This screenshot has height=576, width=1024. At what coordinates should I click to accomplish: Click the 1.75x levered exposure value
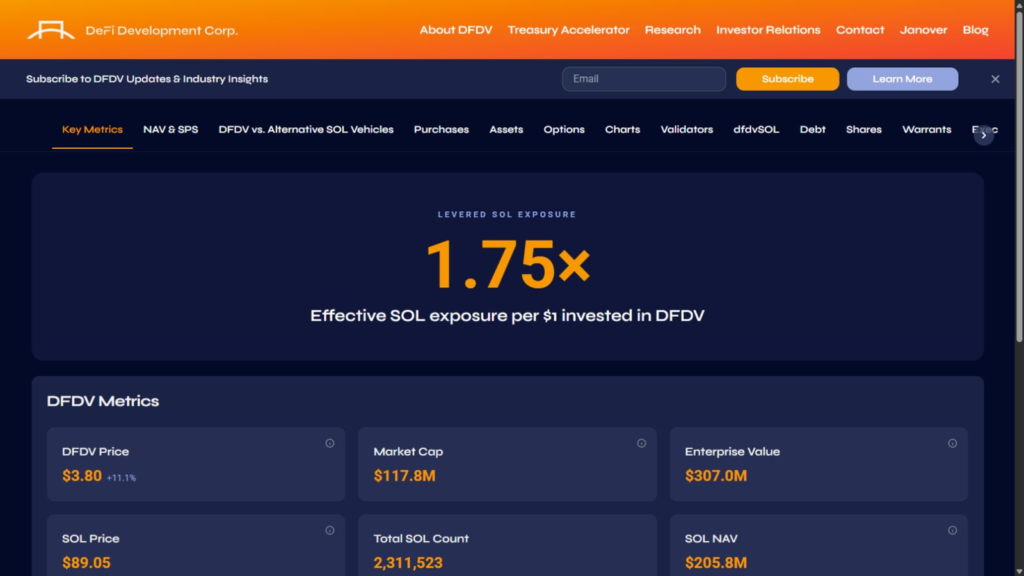(x=507, y=264)
